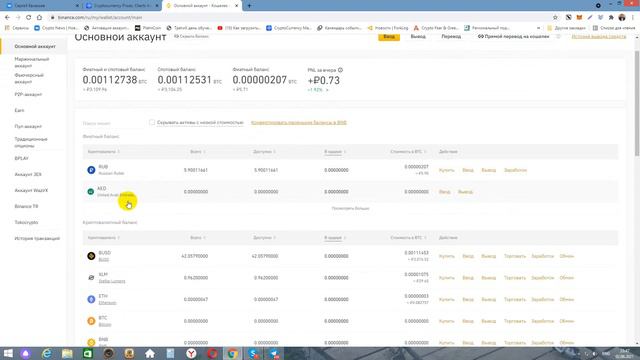Screen dimensions: 640x360
Task: Open P2P аккаунт in sidebar
Action: tap(28, 94)
